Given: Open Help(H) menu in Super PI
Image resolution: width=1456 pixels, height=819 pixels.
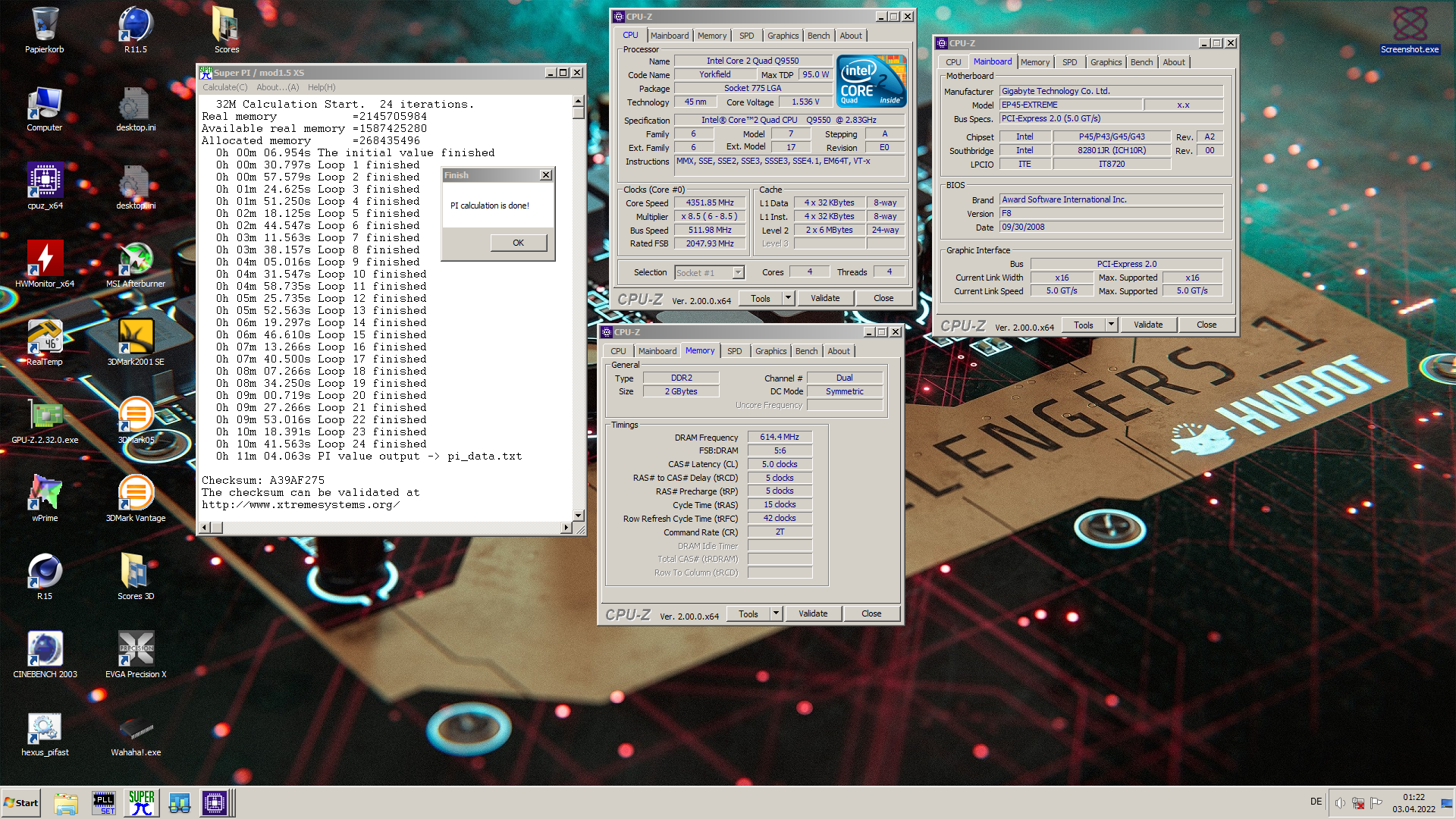Looking at the screenshot, I should coord(322,87).
